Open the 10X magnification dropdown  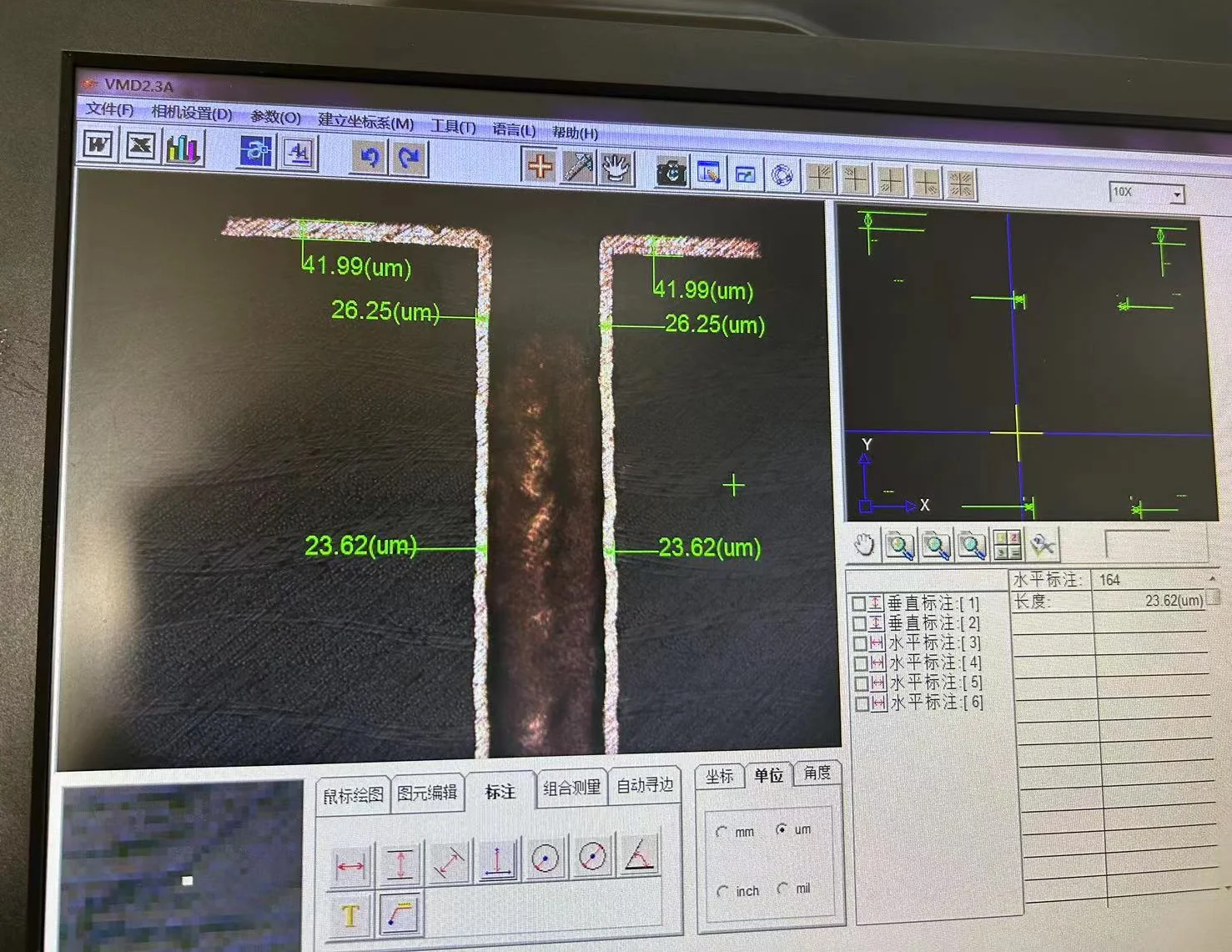[1177, 194]
